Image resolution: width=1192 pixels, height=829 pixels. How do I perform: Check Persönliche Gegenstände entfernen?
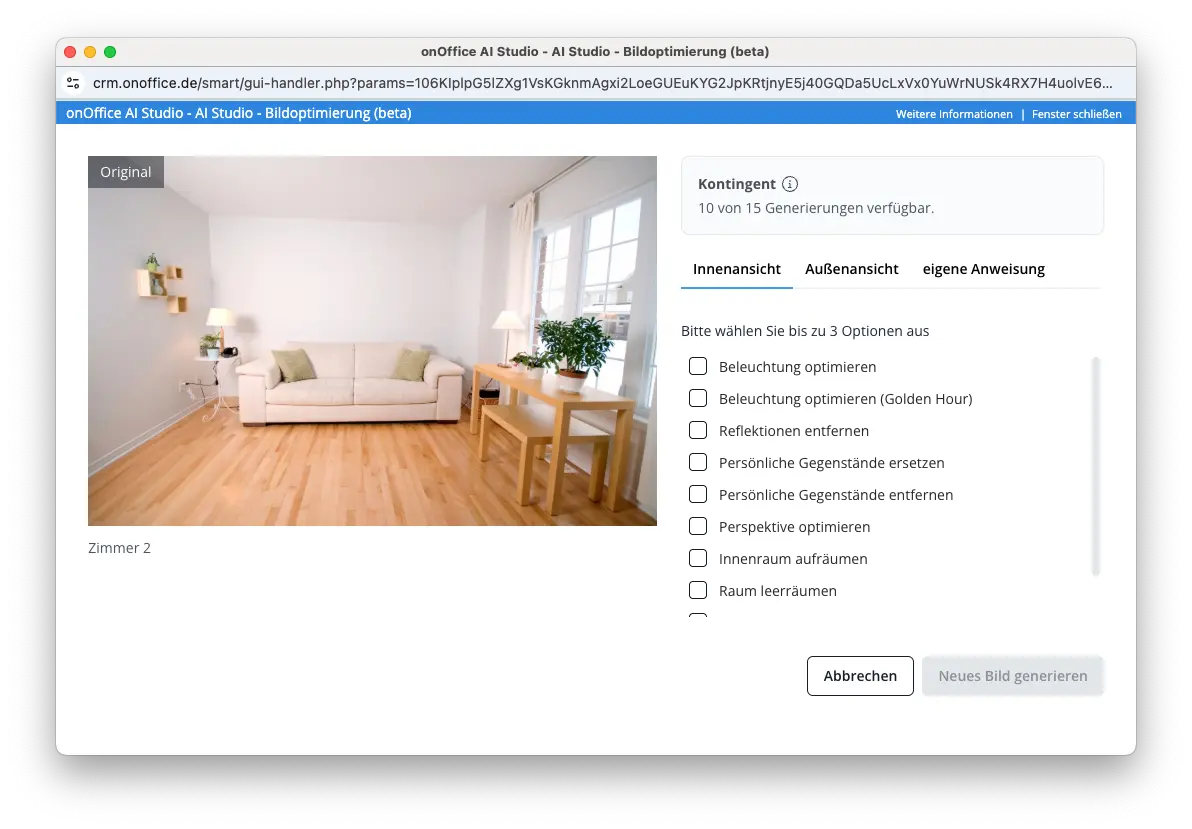click(697, 494)
